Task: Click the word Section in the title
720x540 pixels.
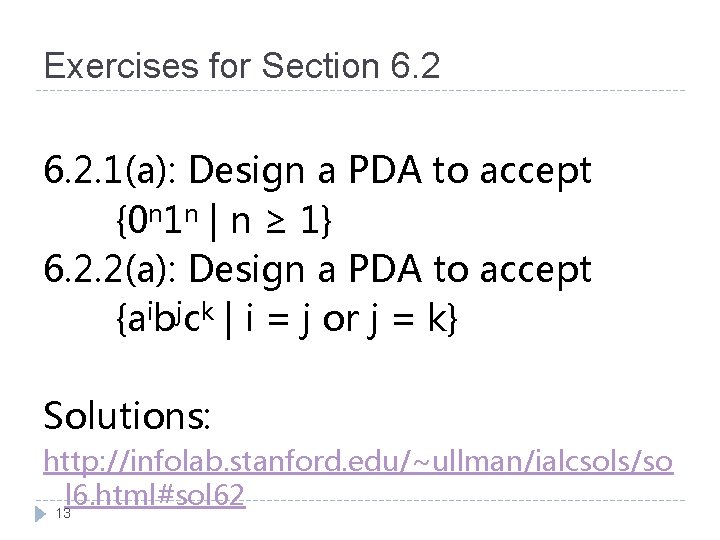Action: coord(321,66)
